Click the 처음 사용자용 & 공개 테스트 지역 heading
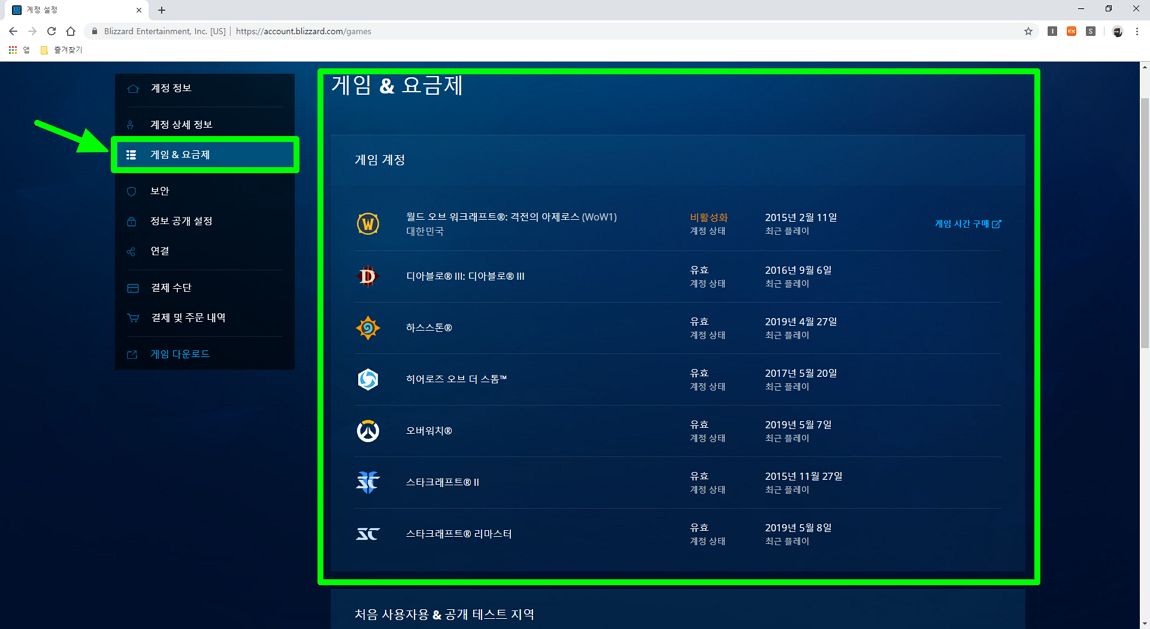Viewport: 1150px width, 629px height. pos(444,614)
